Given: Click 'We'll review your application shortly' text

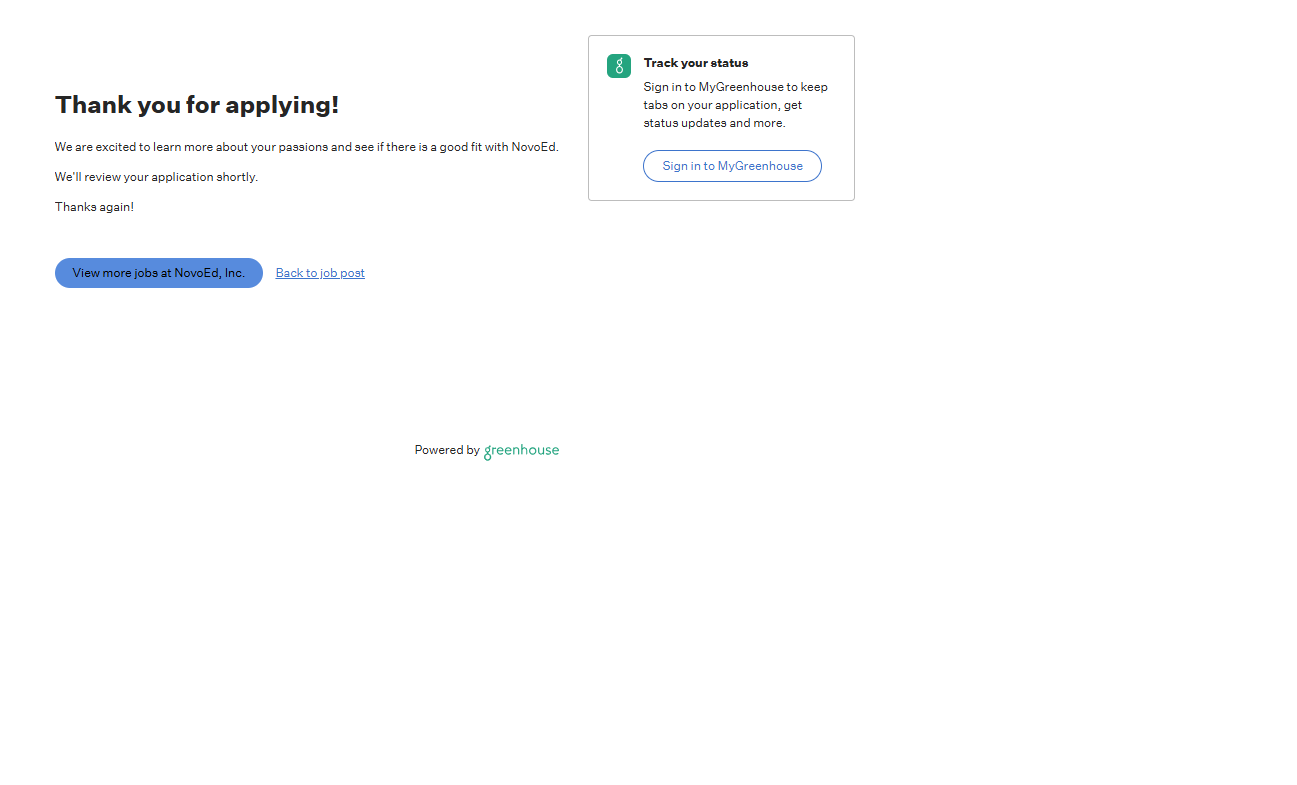Looking at the screenshot, I should click(x=156, y=177).
